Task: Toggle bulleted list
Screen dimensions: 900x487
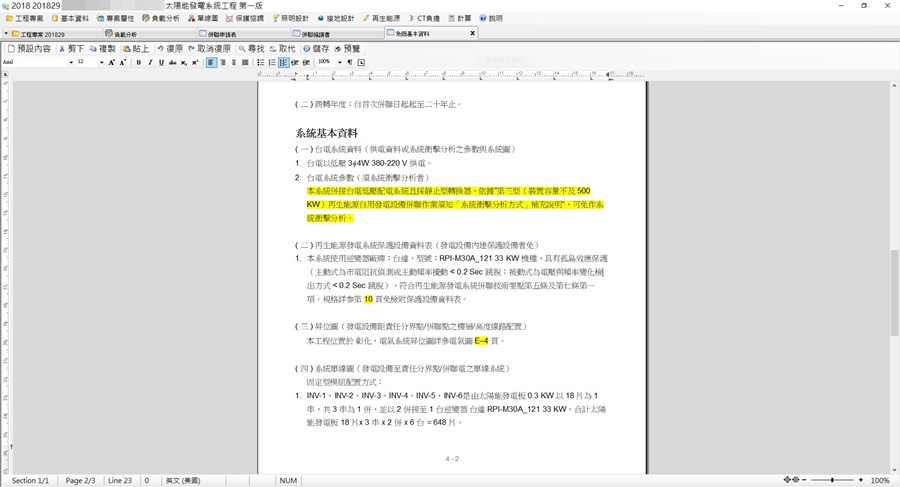Action: coord(261,63)
